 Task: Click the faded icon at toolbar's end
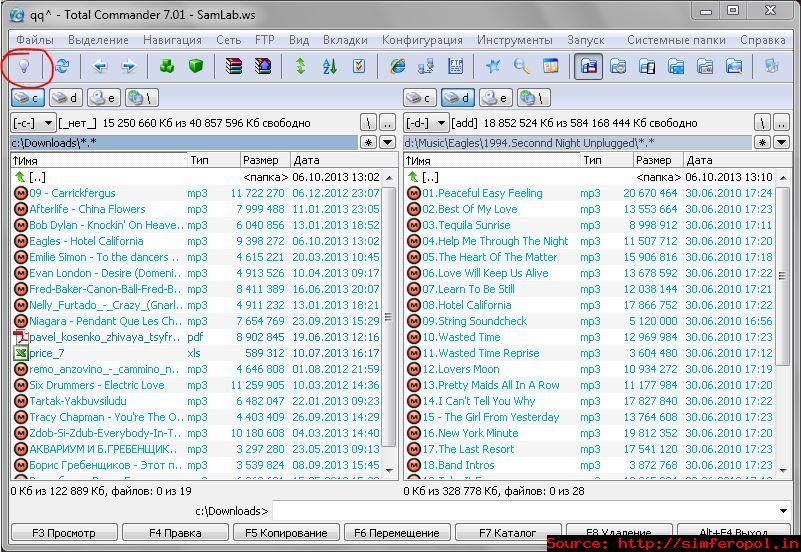(772, 66)
